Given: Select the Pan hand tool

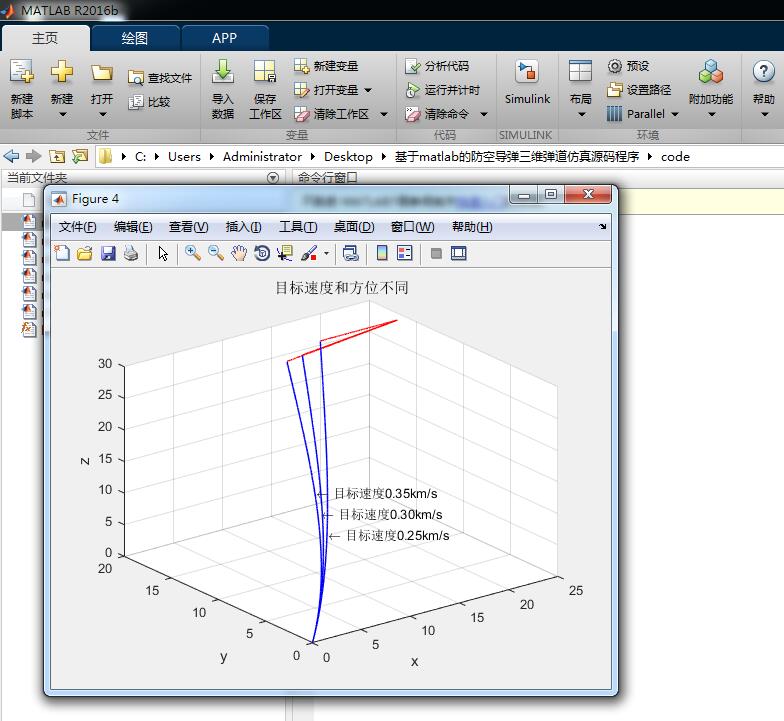Looking at the screenshot, I should (x=239, y=254).
